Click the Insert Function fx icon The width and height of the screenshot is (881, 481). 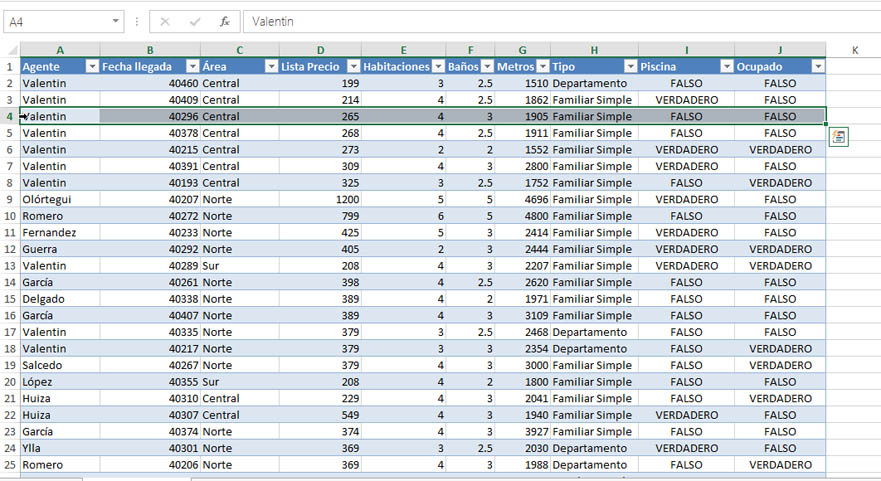click(224, 21)
